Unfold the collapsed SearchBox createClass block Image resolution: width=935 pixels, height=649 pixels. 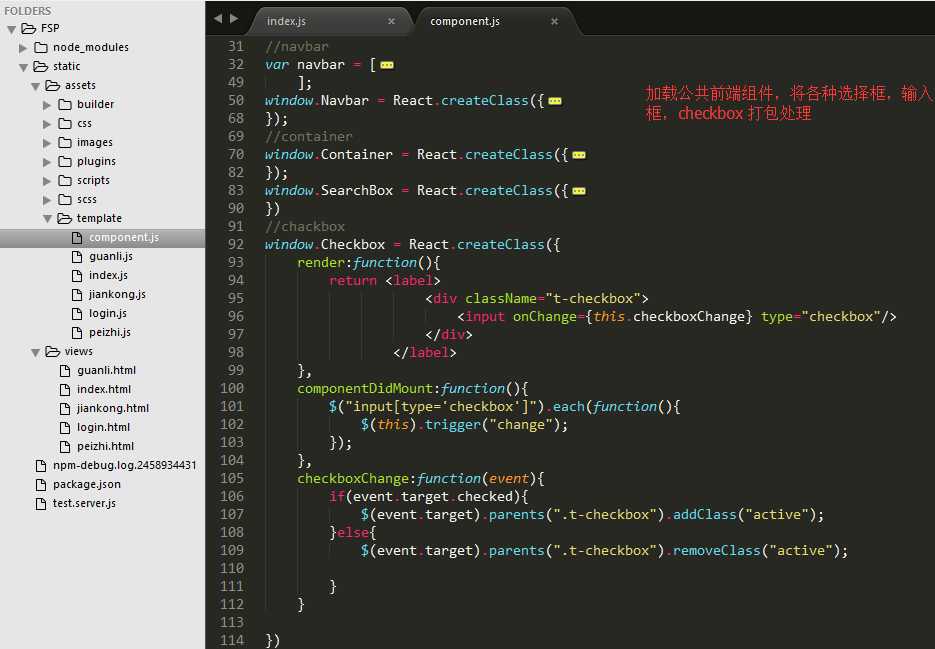(579, 191)
